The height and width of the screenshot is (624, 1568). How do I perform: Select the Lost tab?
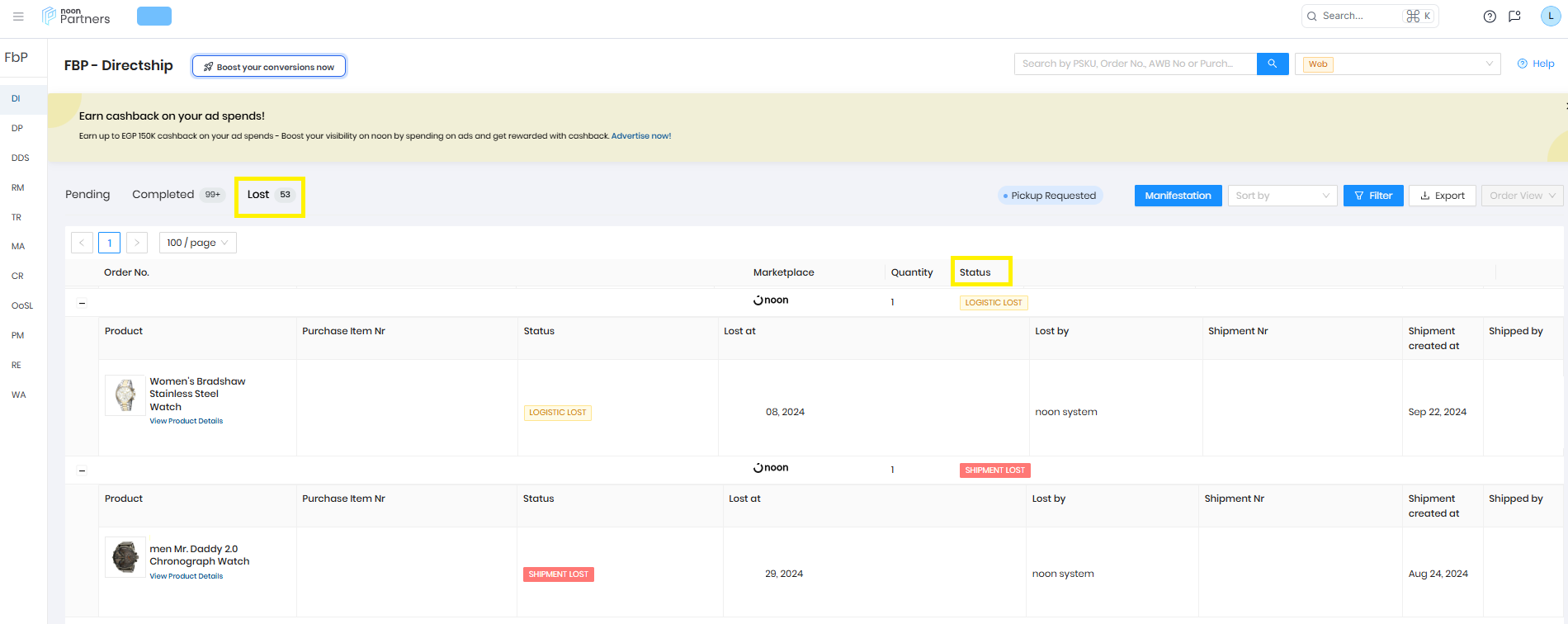click(x=269, y=195)
